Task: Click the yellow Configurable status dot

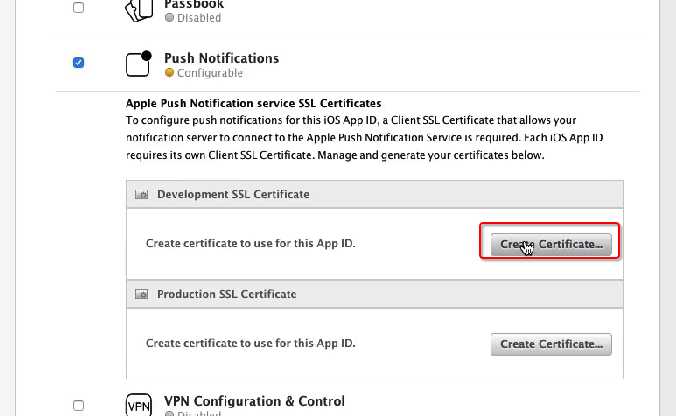Action: [169, 73]
